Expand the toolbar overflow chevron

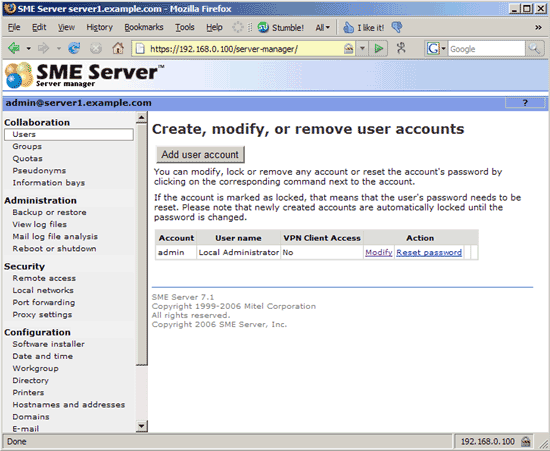pyautogui.click(x=538, y=27)
